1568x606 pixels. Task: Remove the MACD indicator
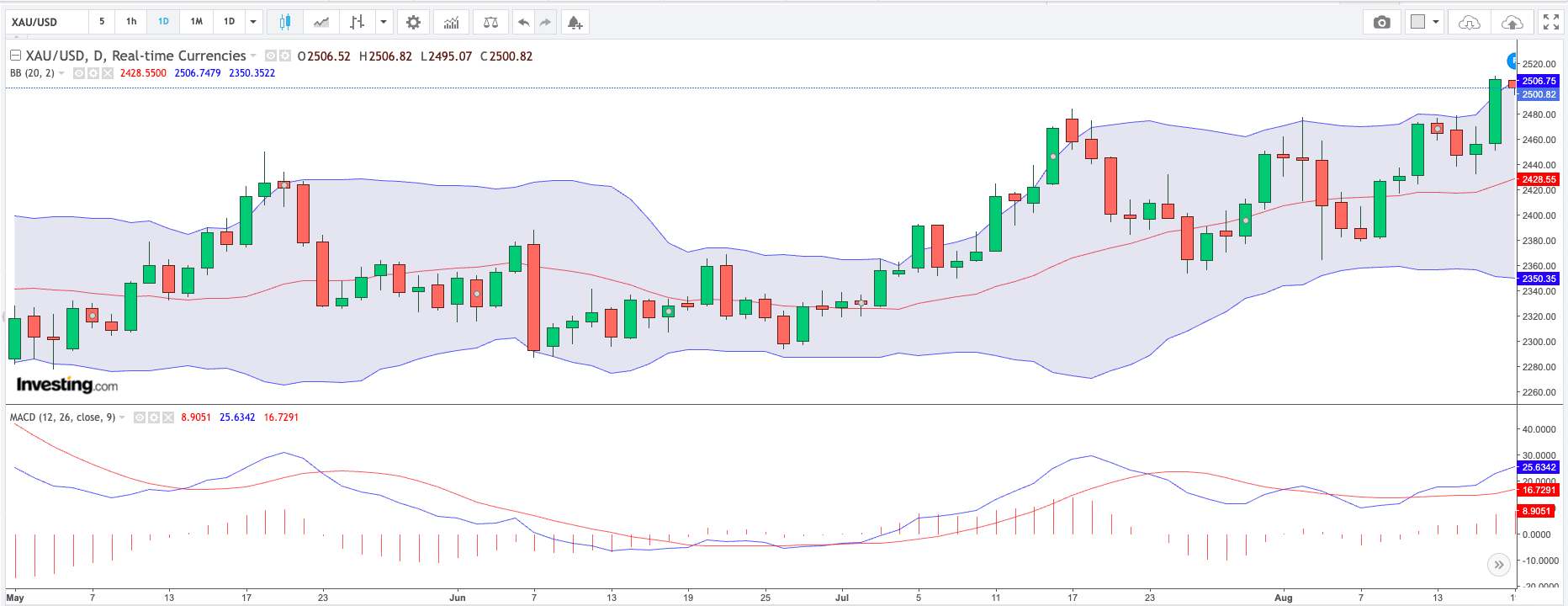(168, 417)
